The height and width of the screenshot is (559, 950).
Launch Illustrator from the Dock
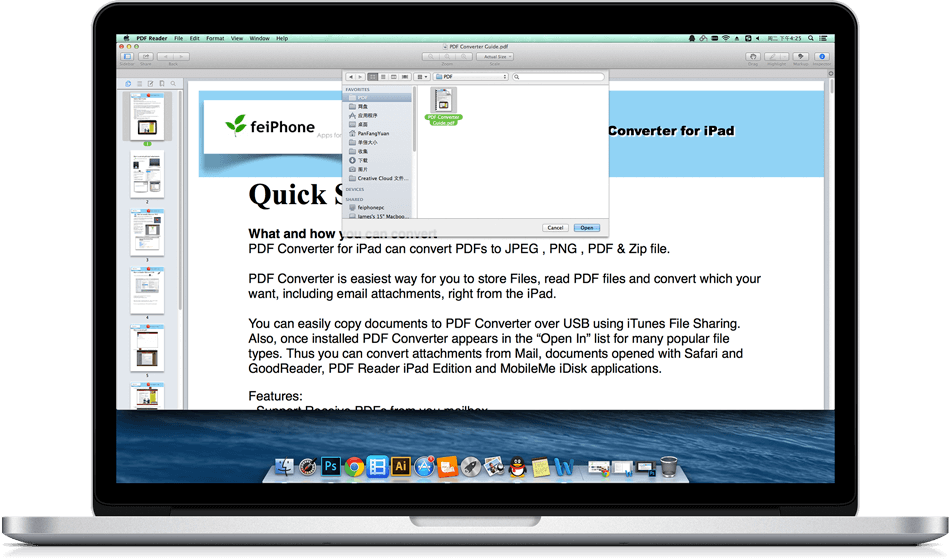click(x=400, y=466)
